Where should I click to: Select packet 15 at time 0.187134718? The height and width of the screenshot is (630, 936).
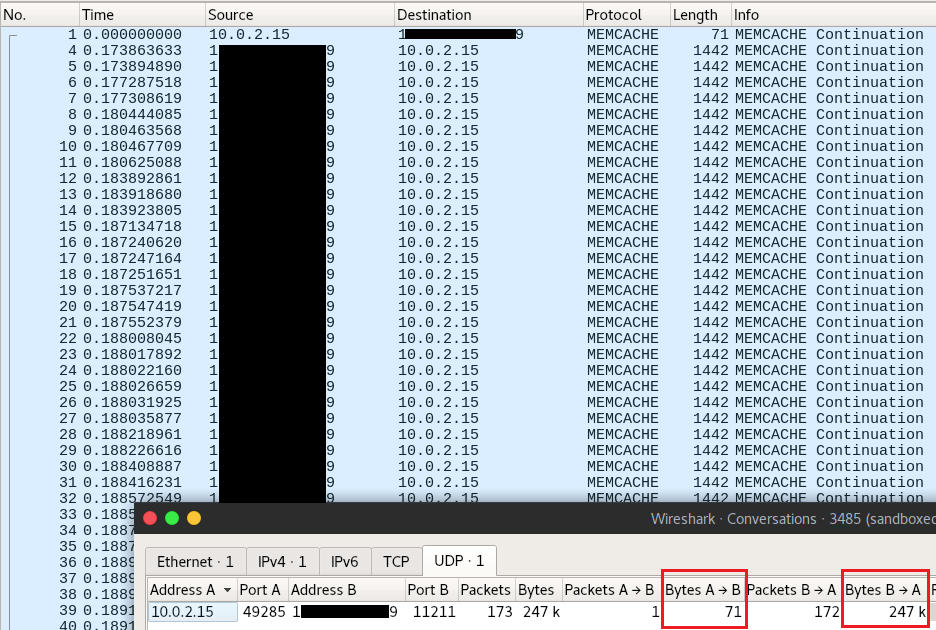[x=468, y=226]
